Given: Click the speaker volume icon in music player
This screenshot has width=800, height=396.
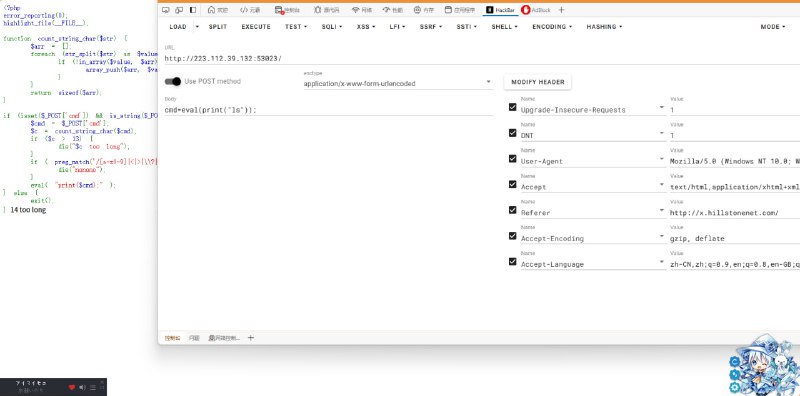Looking at the screenshot, I should point(83,387).
